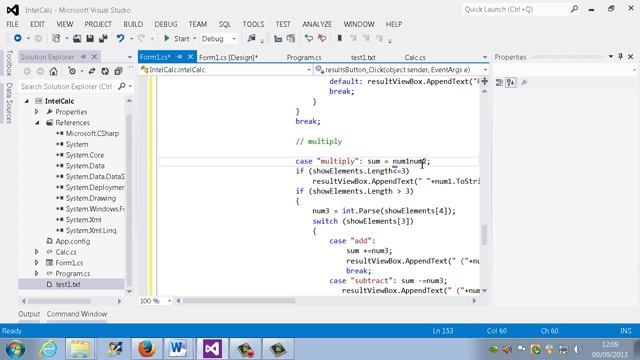Open Microsoft Word from the taskbar
640x360 pixels.
coord(178,349)
